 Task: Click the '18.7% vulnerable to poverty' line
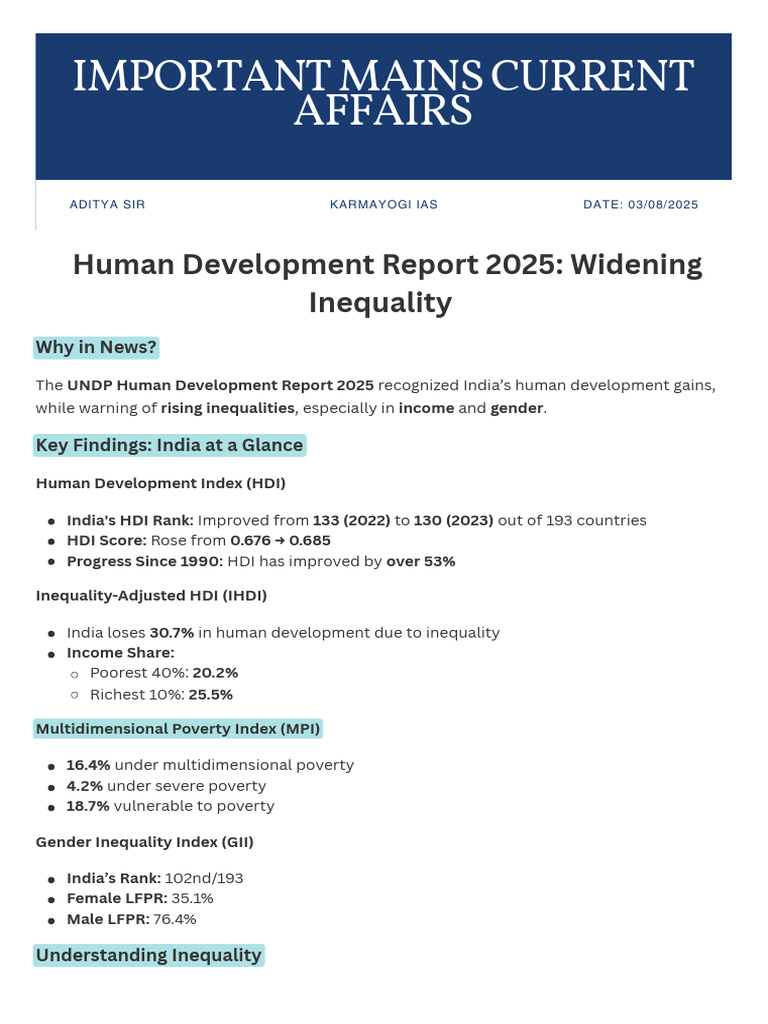pos(170,806)
